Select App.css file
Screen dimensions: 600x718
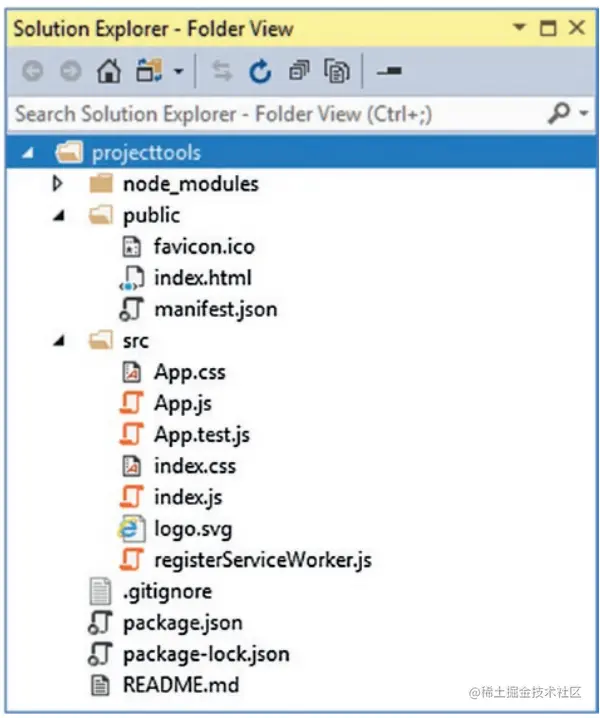(190, 372)
